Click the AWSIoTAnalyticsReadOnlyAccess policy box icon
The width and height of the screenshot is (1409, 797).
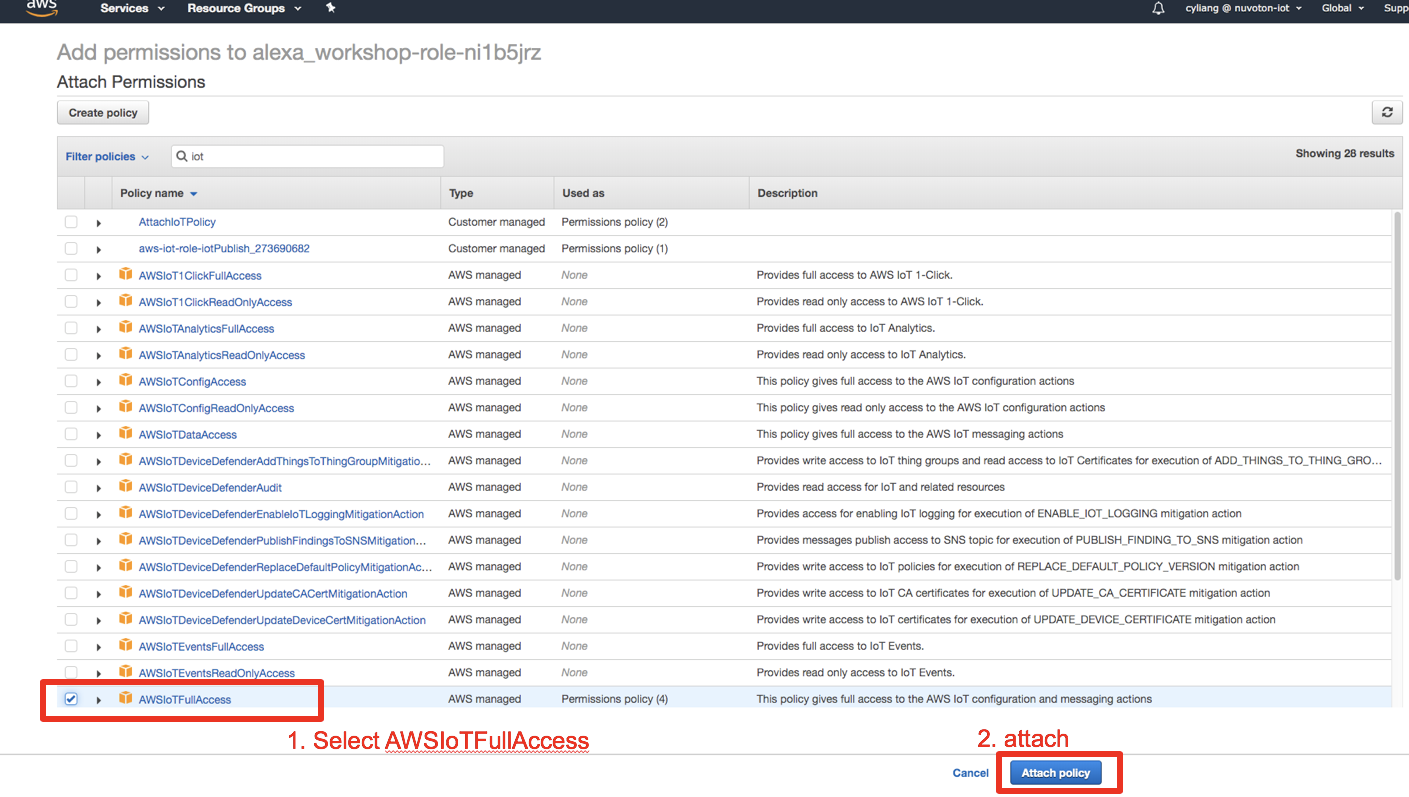(126, 354)
